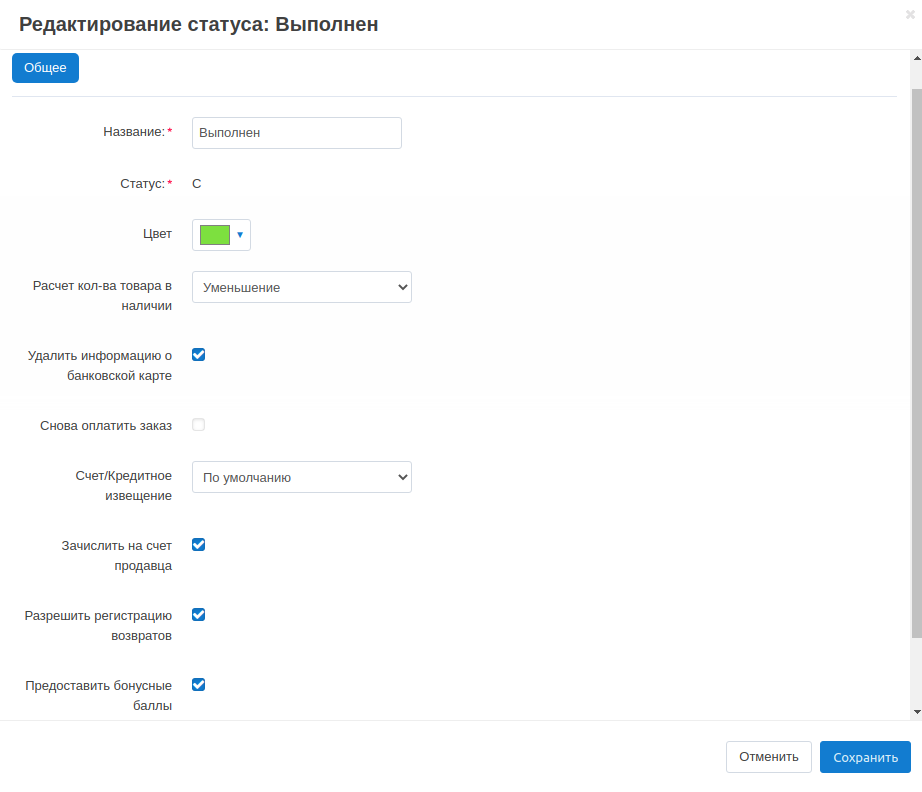Uncheck Удалить информацию о банковской карте
This screenshot has height=792, width=922.
click(x=198, y=354)
